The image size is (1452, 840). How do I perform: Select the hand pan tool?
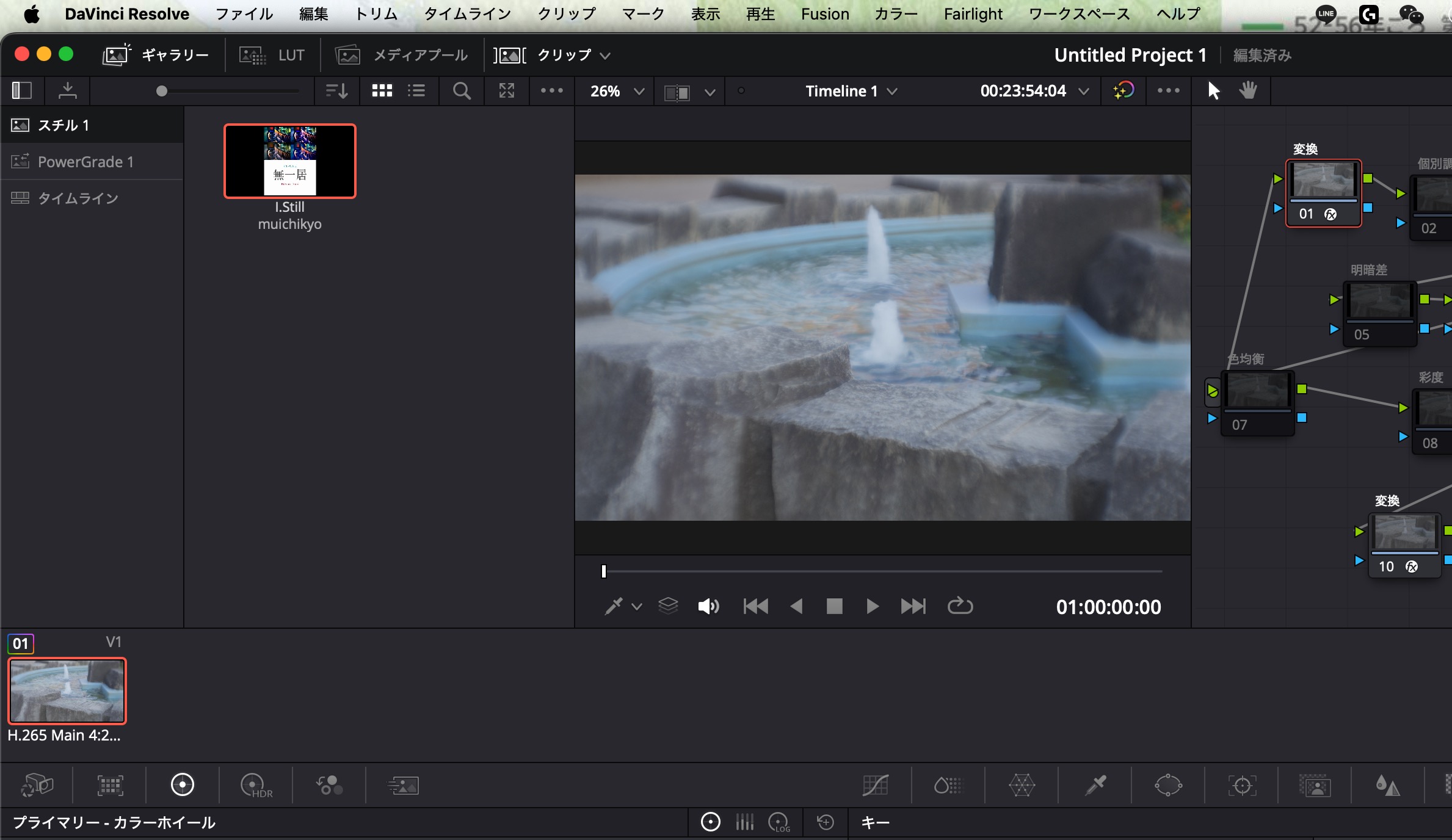coord(1248,91)
